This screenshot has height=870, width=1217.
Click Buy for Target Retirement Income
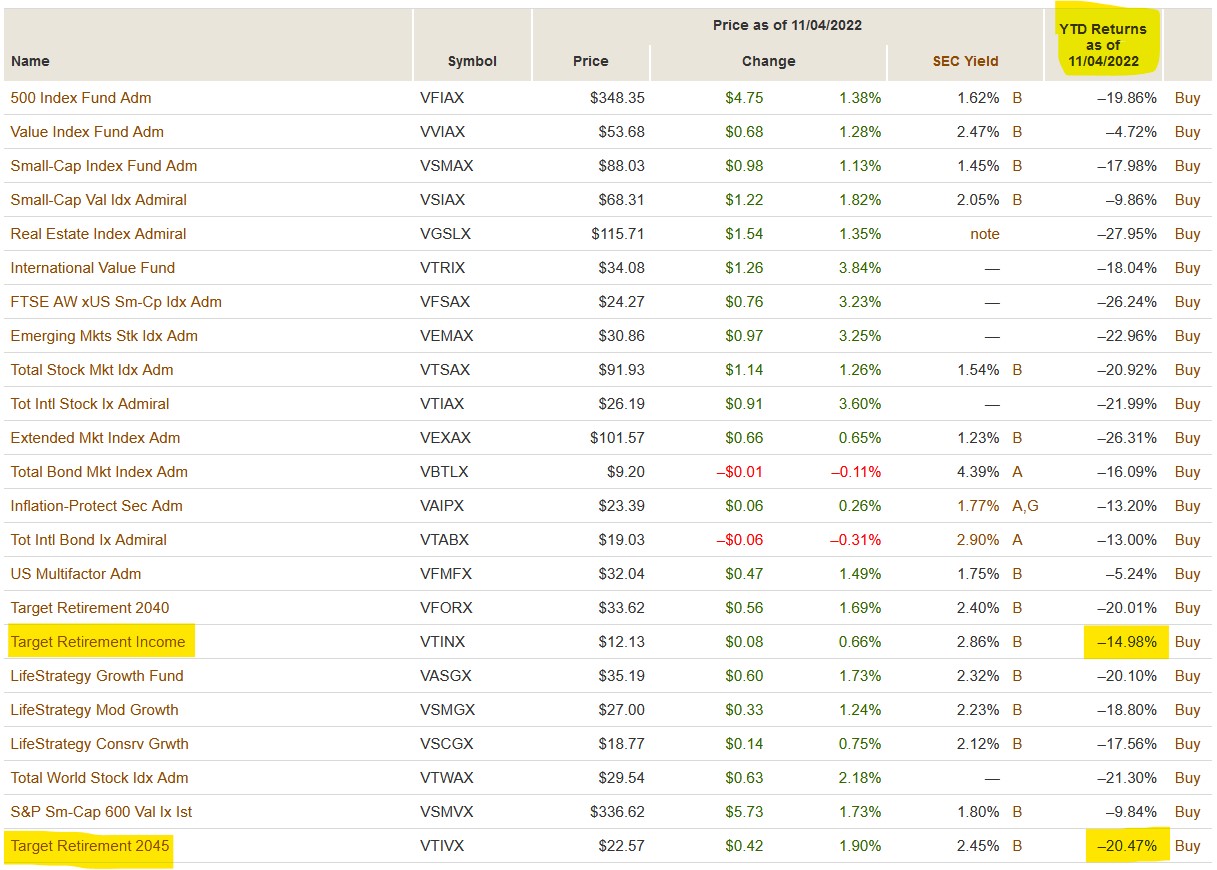coord(1187,642)
